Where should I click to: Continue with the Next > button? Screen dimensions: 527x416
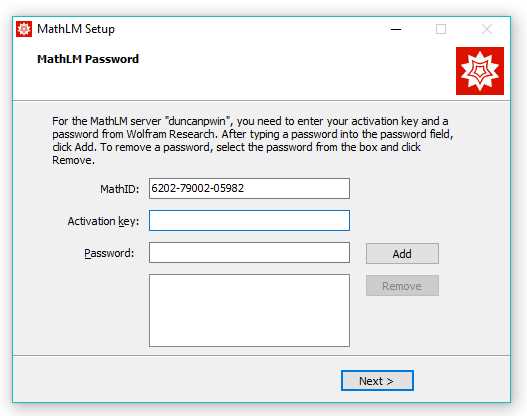tap(377, 381)
